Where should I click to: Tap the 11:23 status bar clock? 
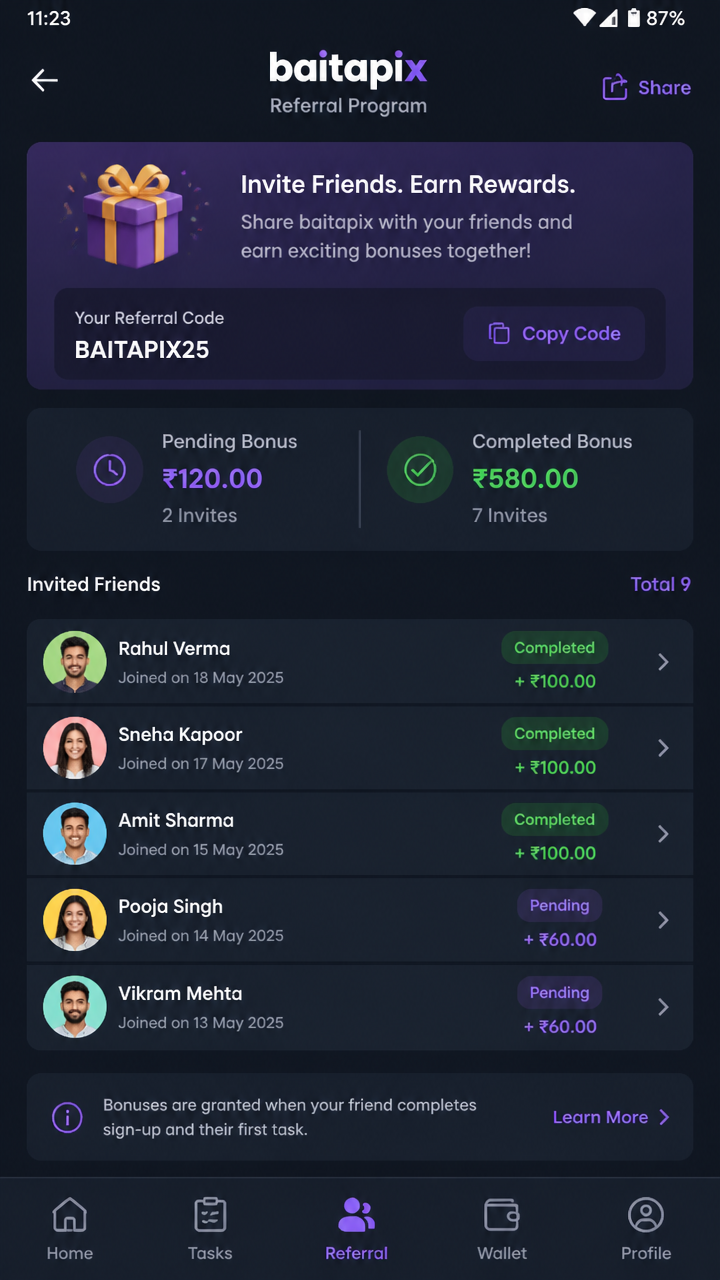pos(50,18)
